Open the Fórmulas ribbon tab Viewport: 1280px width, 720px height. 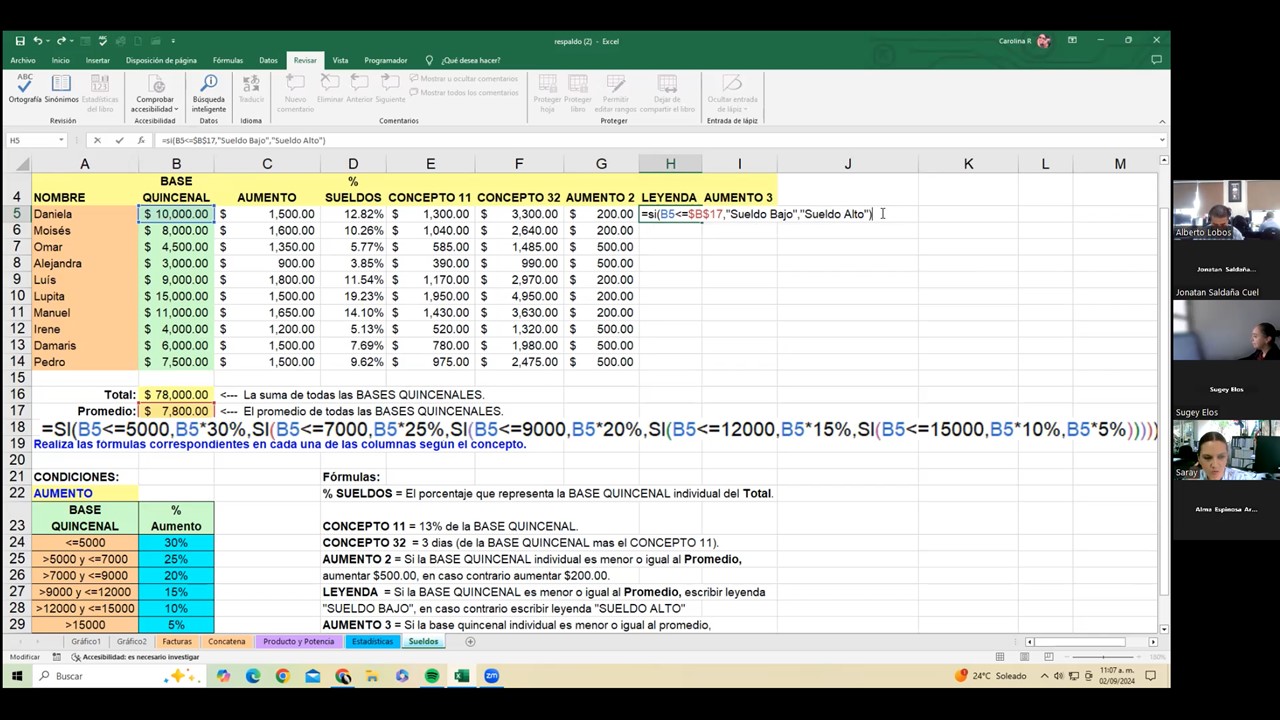(228, 60)
